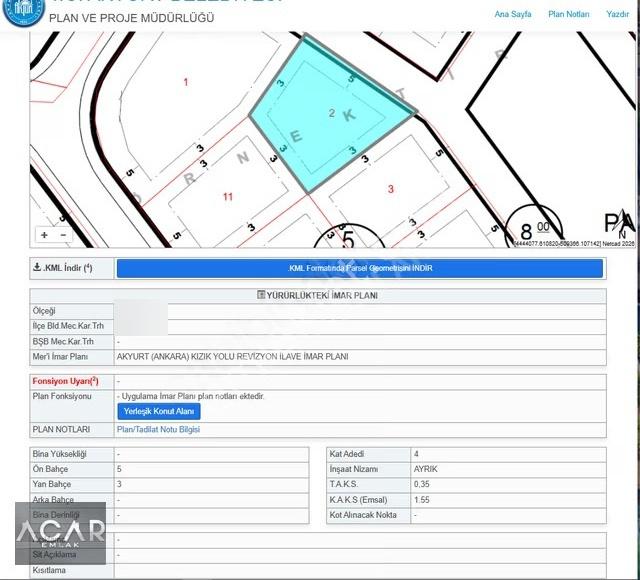This screenshot has width=640, height=580.
Task: Click the KML download arrow icon
Action: 37,267
